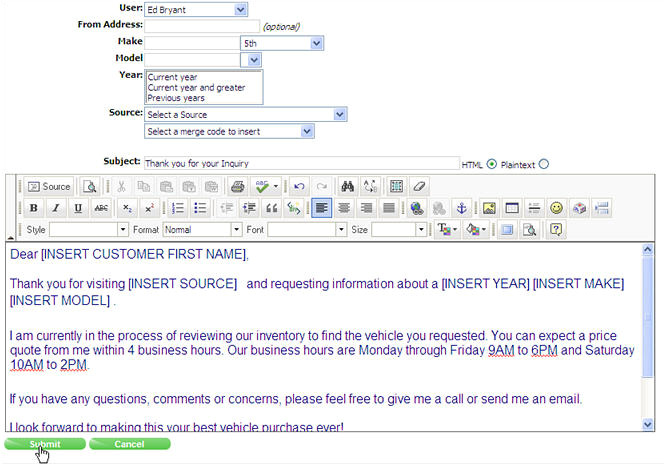The height and width of the screenshot is (465, 665).
Task: Choose Current year and greater option
Action: click(196, 87)
